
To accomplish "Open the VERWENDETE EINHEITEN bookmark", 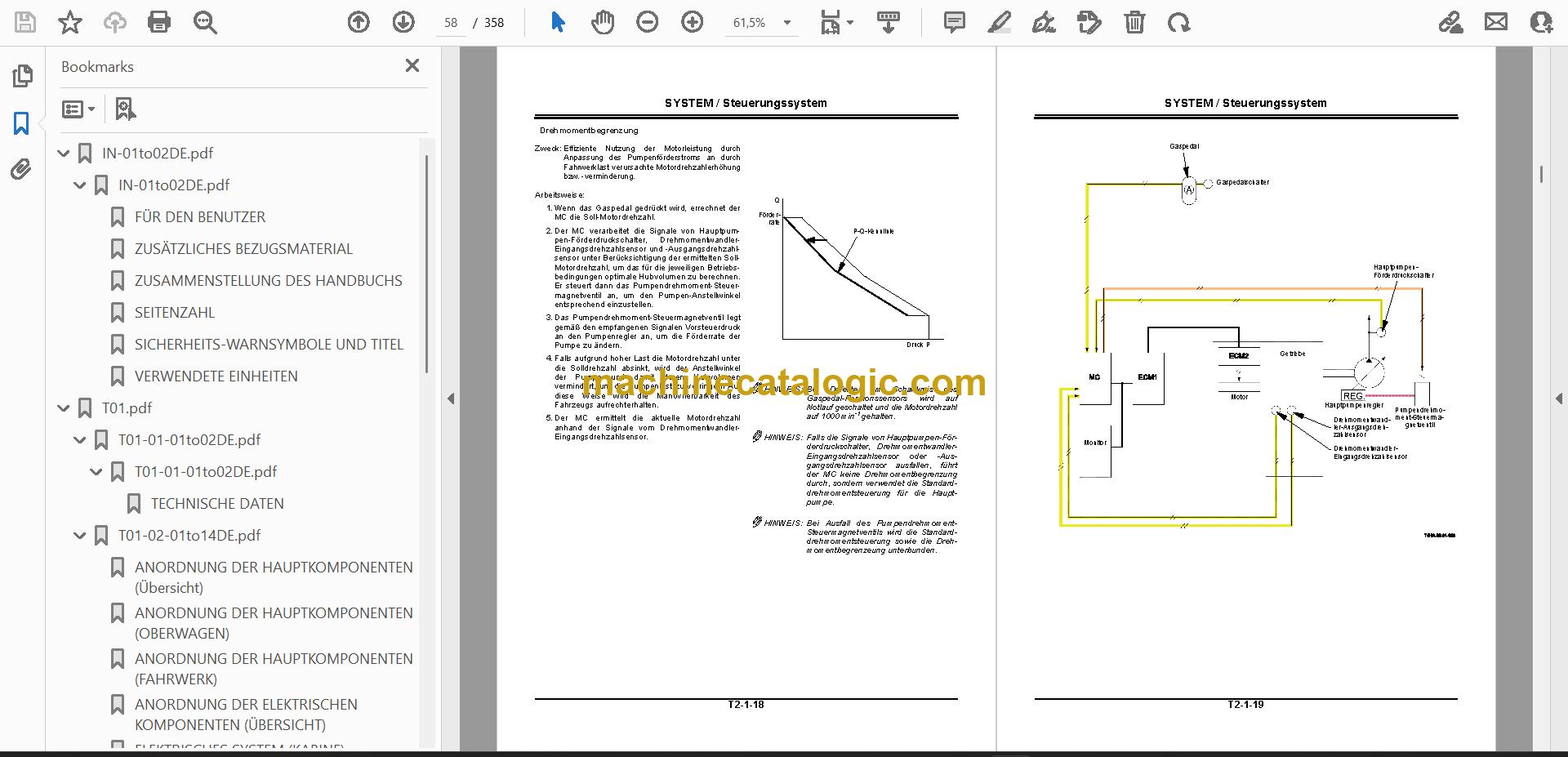I will point(216,376).
